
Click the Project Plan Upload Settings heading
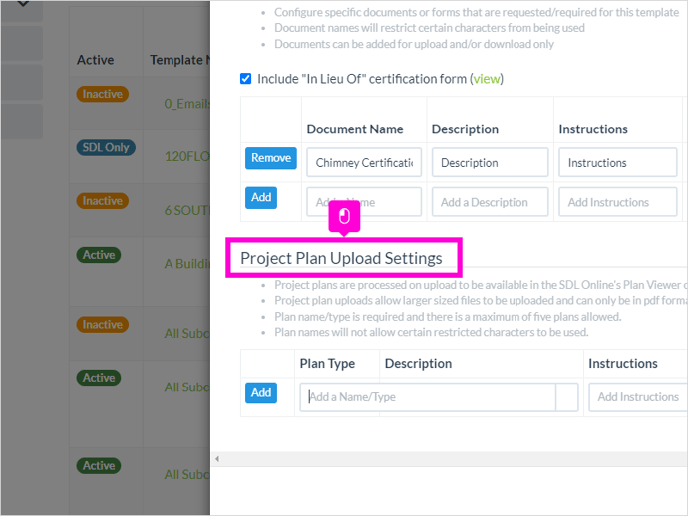coord(341,258)
